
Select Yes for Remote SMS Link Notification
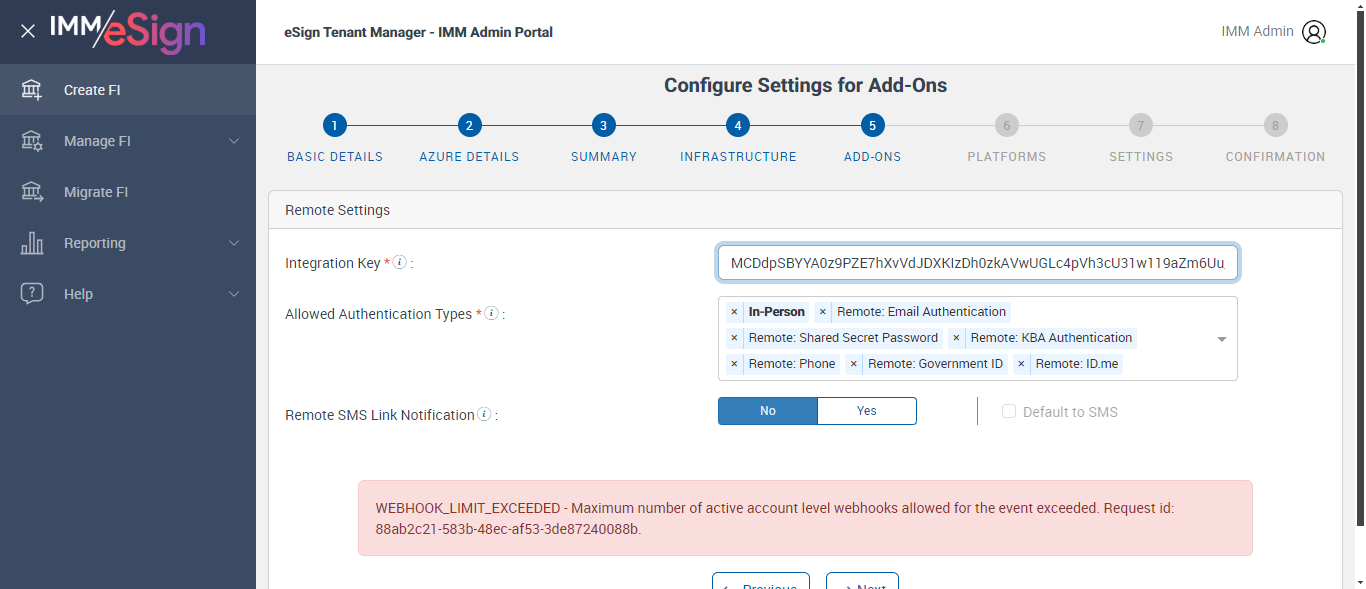coord(866,411)
